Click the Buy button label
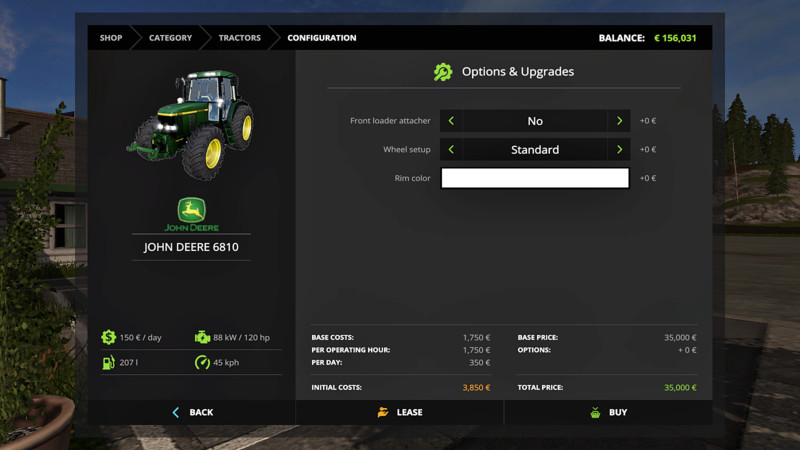800x450 pixels. click(x=618, y=412)
